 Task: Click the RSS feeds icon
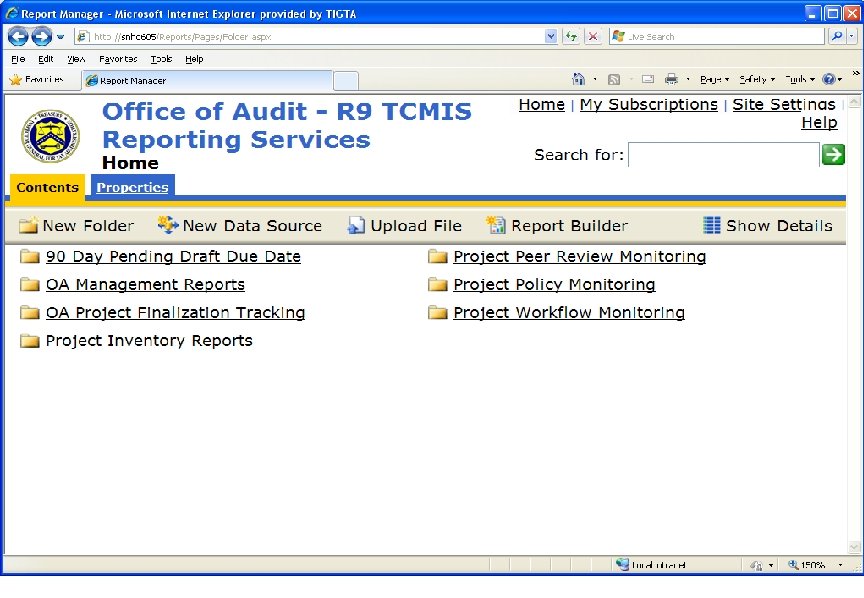click(614, 79)
